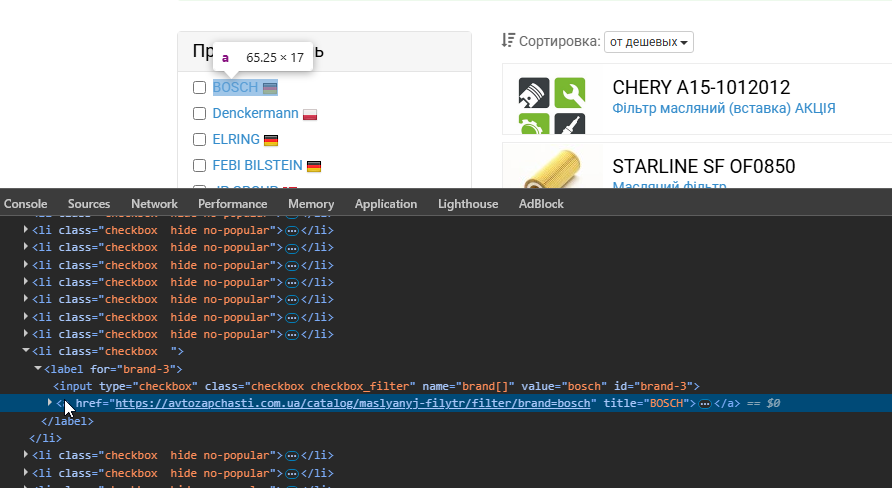Follow the FEBI BILSTEIN brand link
892x488 pixels.
pyautogui.click(x=258, y=166)
